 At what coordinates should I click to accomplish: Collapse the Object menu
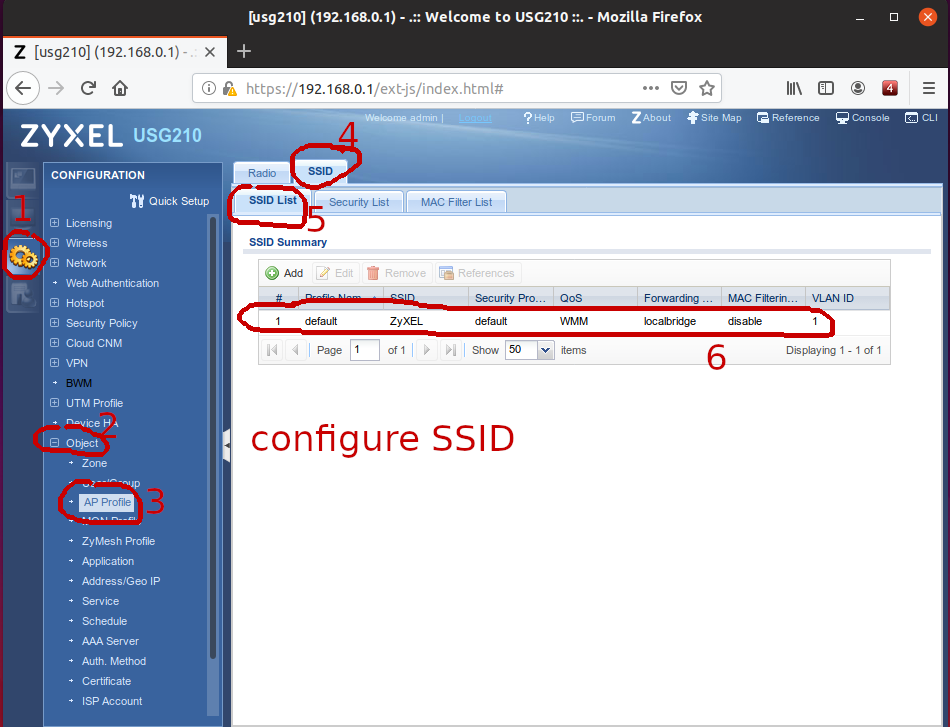(55, 443)
